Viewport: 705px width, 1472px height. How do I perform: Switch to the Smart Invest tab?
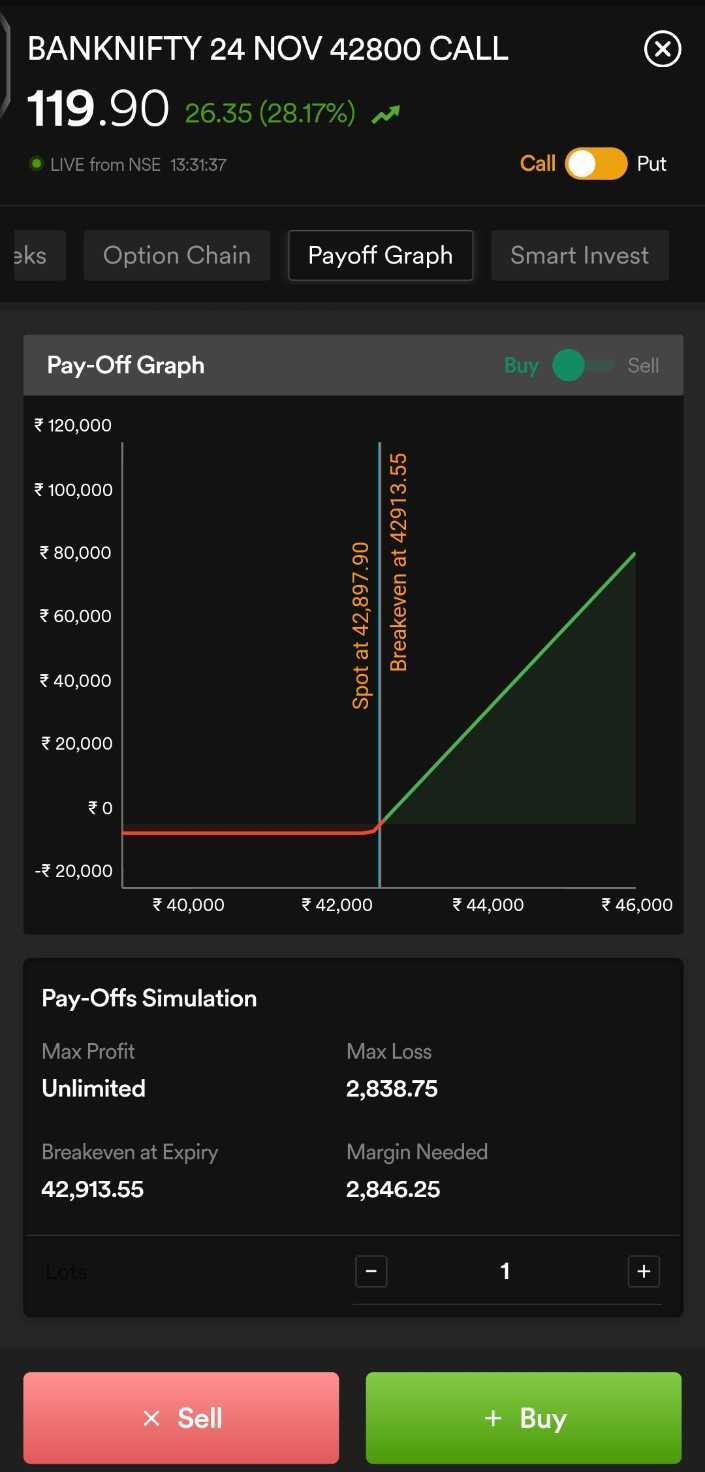[x=579, y=255]
